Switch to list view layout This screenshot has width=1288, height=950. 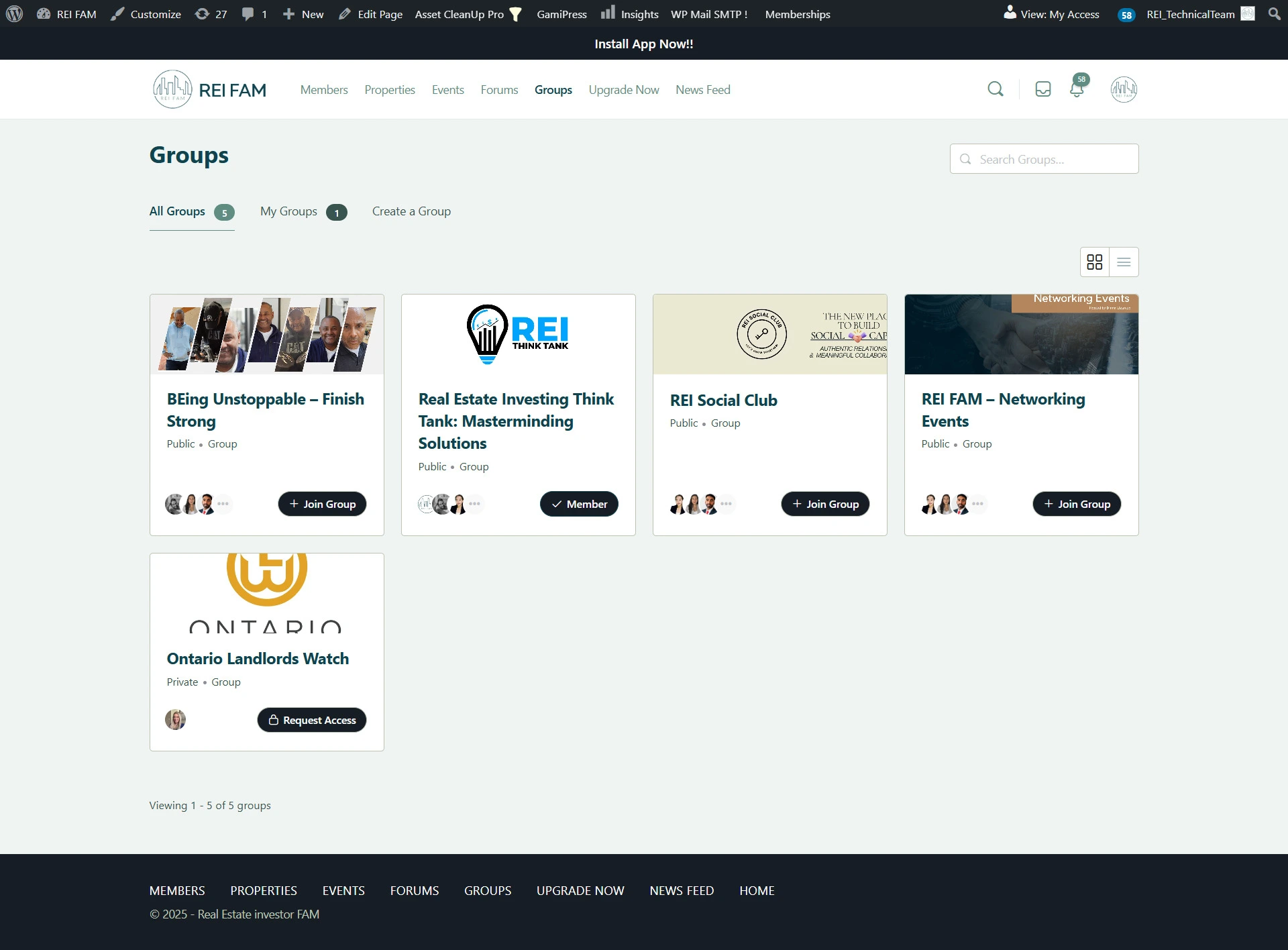1124,262
